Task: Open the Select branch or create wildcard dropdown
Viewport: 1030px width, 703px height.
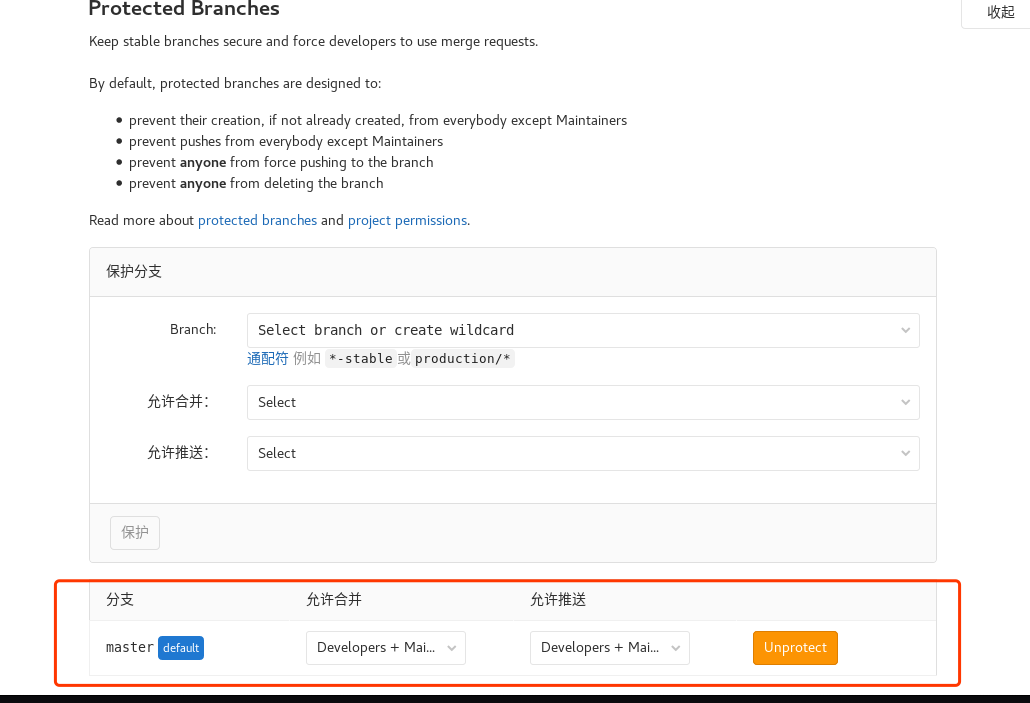Action: [583, 330]
